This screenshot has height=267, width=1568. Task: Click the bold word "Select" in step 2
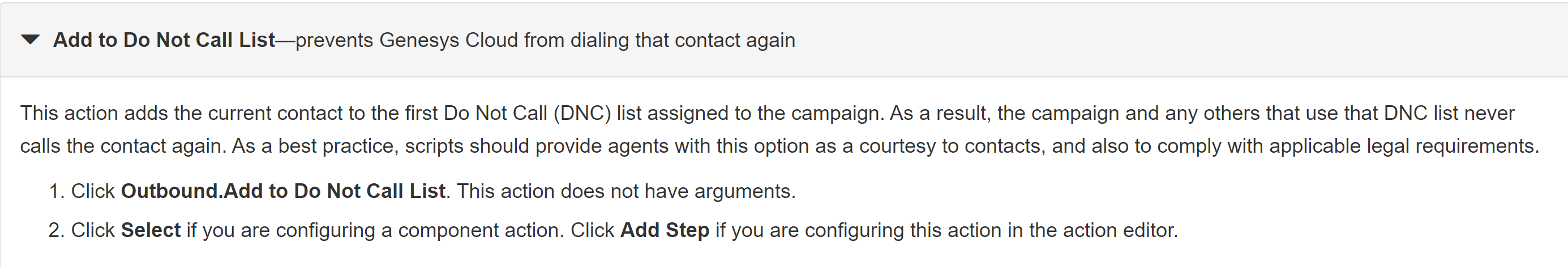point(151,230)
